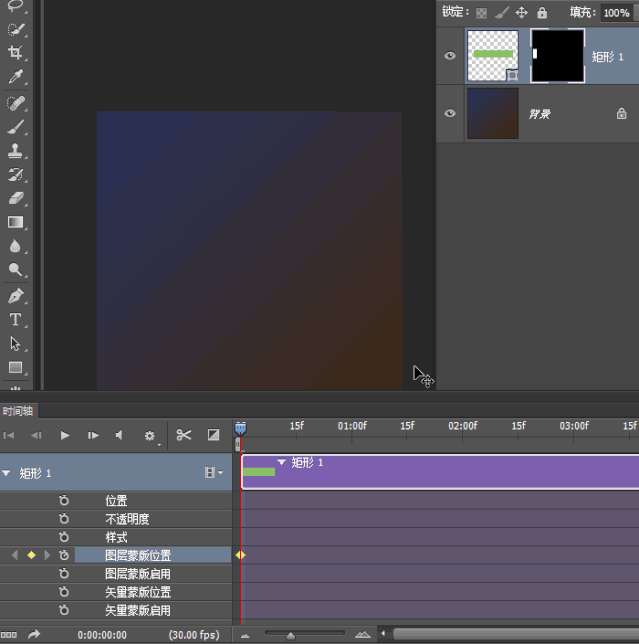
Task: Lock all padlock icon
Action: point(542,13)
